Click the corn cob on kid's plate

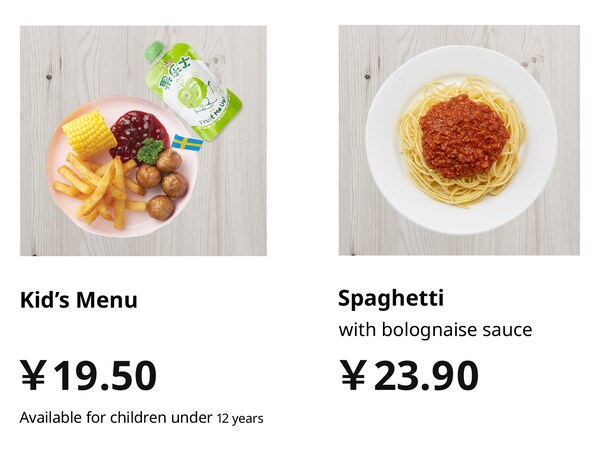(x=89, y=134)
